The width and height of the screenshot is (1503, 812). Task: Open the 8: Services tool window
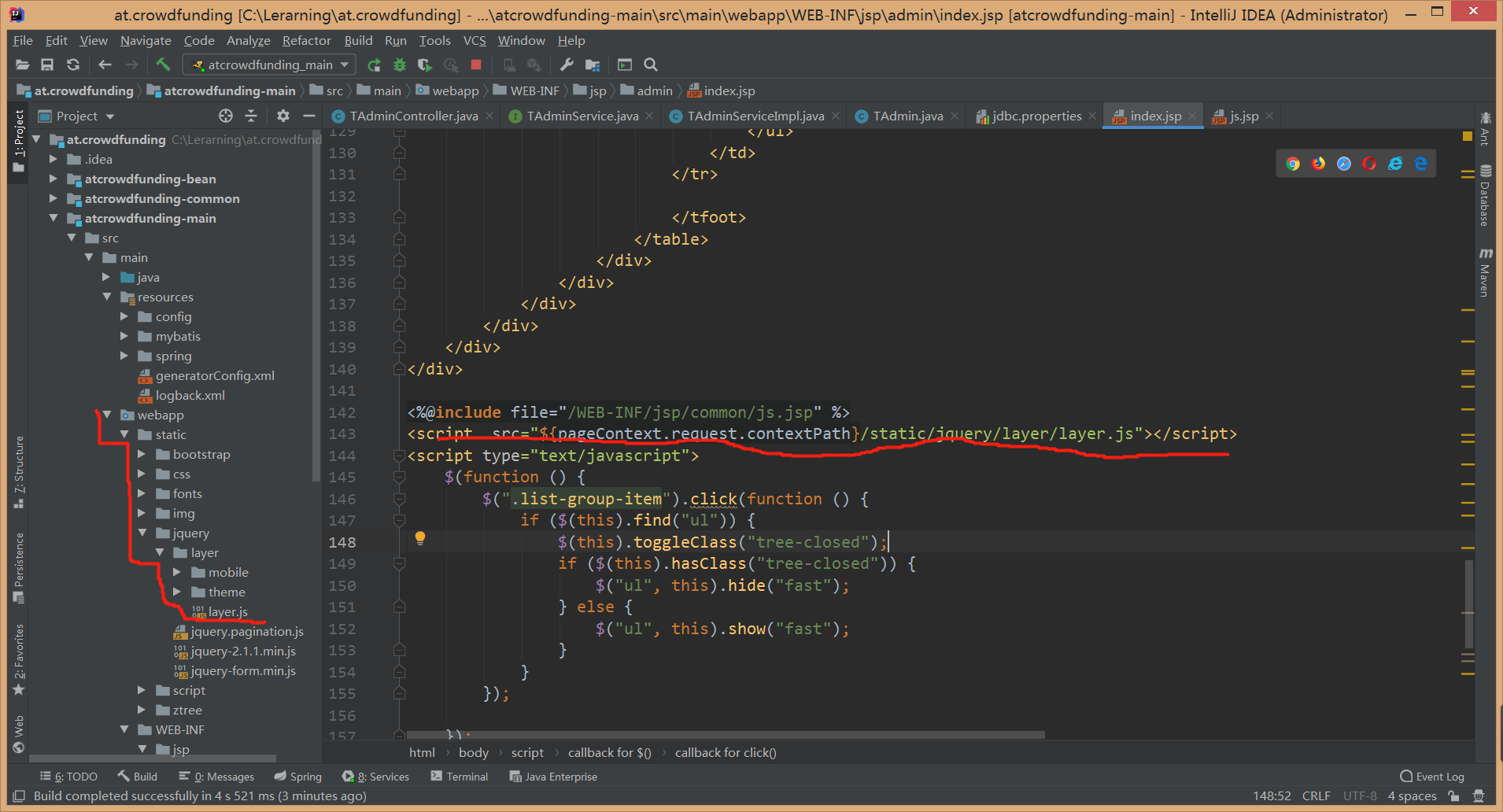(375, 777)
